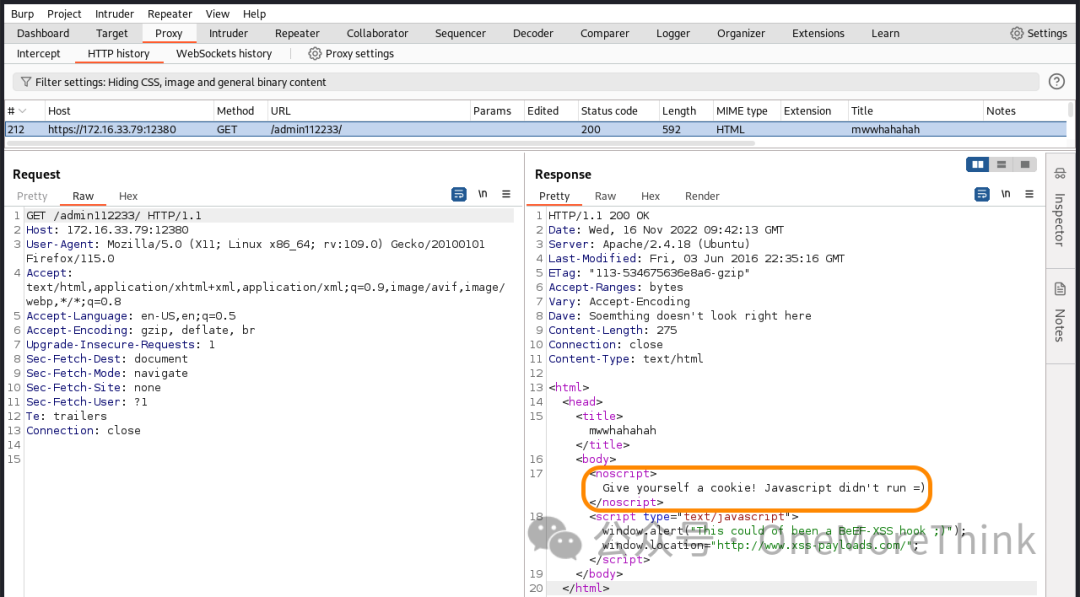
Task: Open Response pane hamburger options menu
Action: point(1029,194)
